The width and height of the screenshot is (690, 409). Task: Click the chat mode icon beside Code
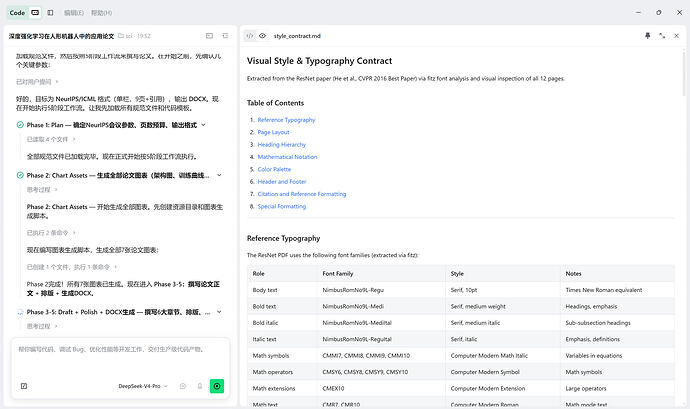click(x=35, y=13)
